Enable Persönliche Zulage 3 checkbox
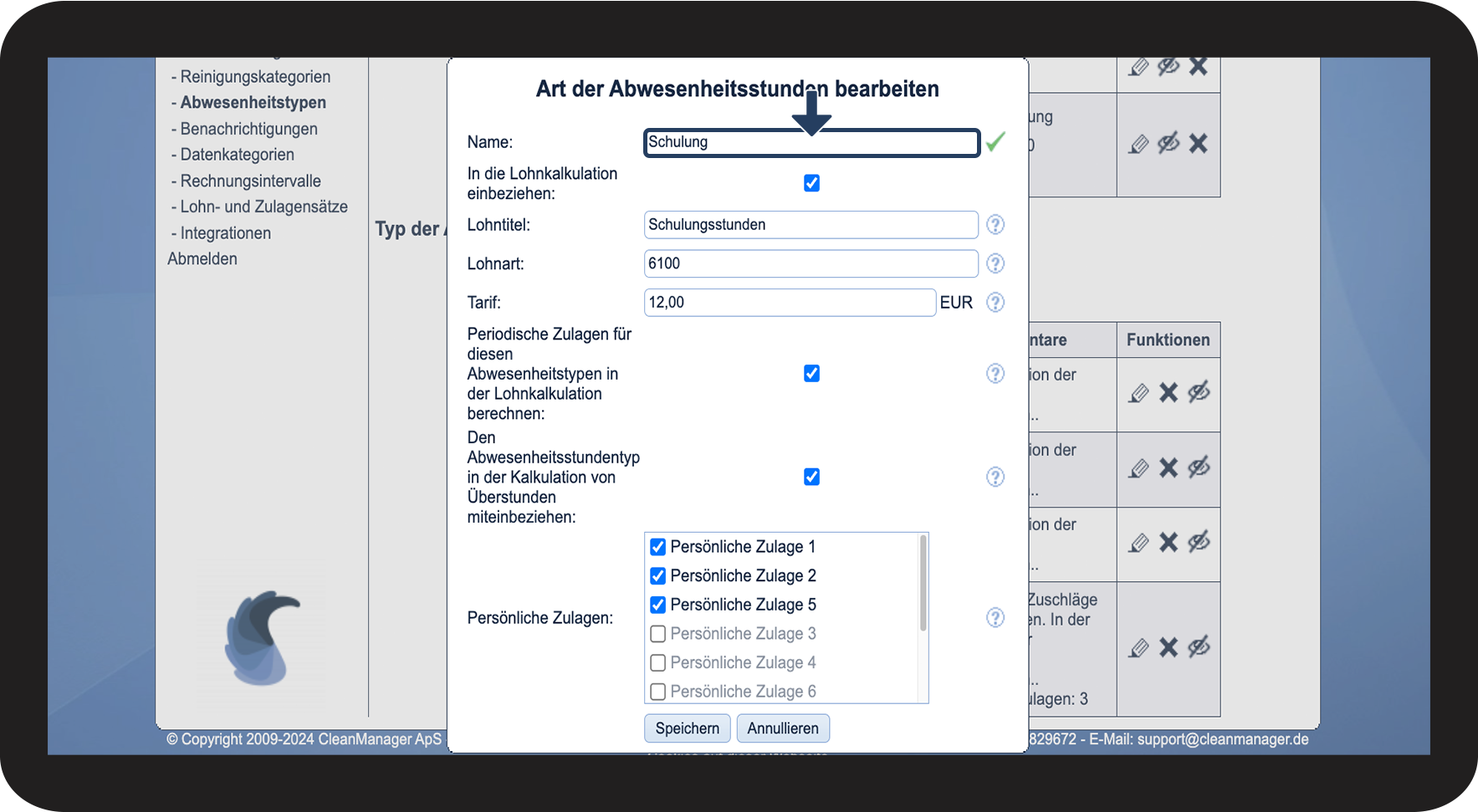Screen dimensions: 1478x812 point(658,634)
